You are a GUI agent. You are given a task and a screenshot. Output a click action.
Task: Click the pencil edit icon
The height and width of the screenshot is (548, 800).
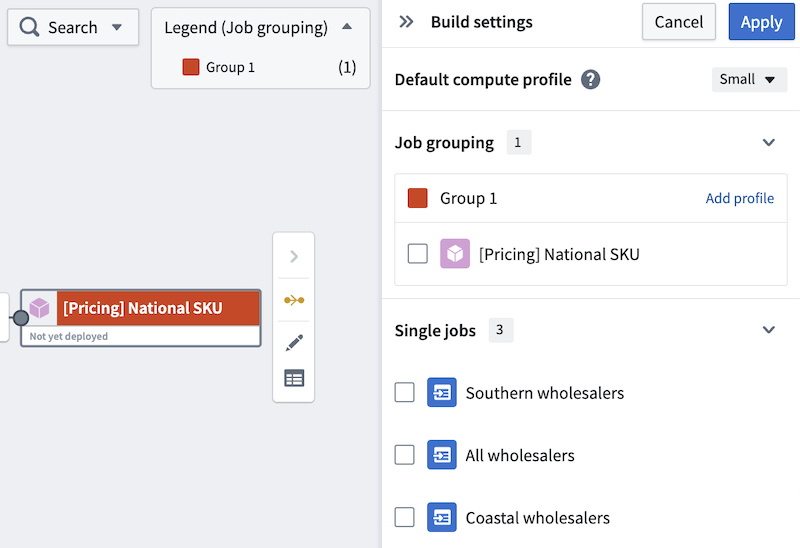294,342
